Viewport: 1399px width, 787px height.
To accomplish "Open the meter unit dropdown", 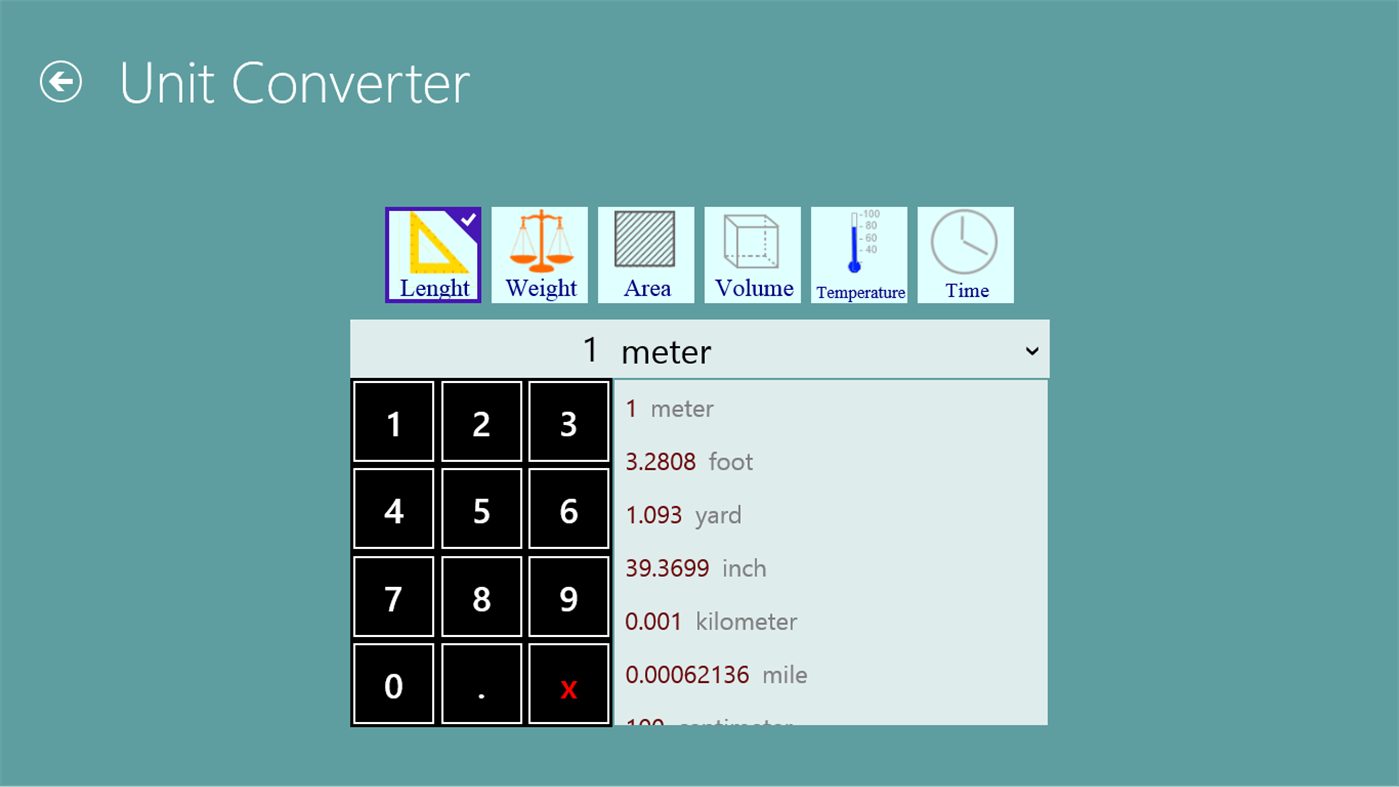I will point(699,349).
